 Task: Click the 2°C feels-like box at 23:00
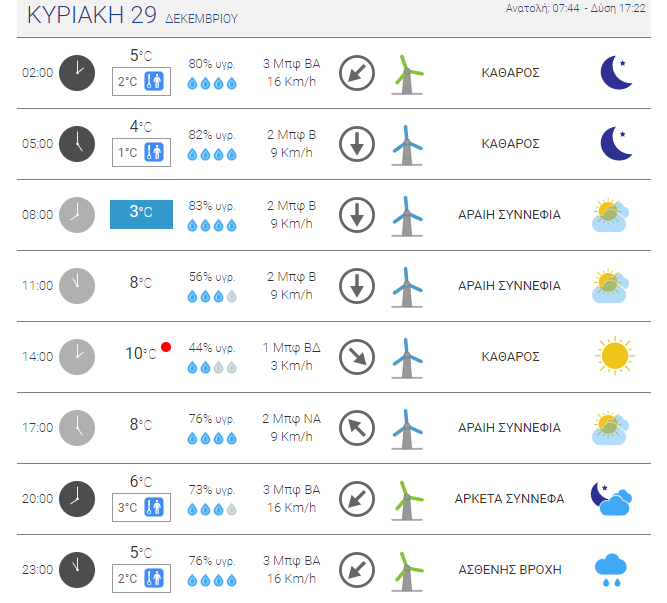pos(141,578)
